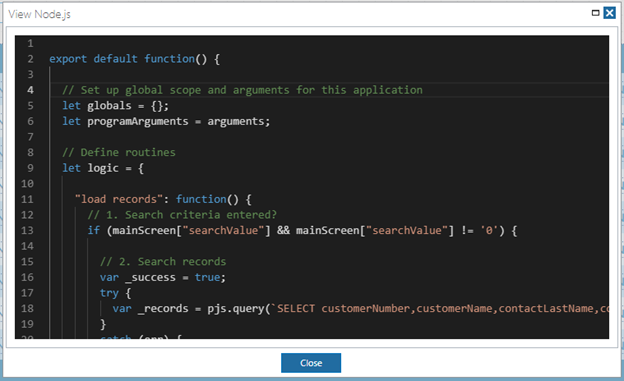Click the pjs.query SELECT customerNumber line

tap(361, 309)
